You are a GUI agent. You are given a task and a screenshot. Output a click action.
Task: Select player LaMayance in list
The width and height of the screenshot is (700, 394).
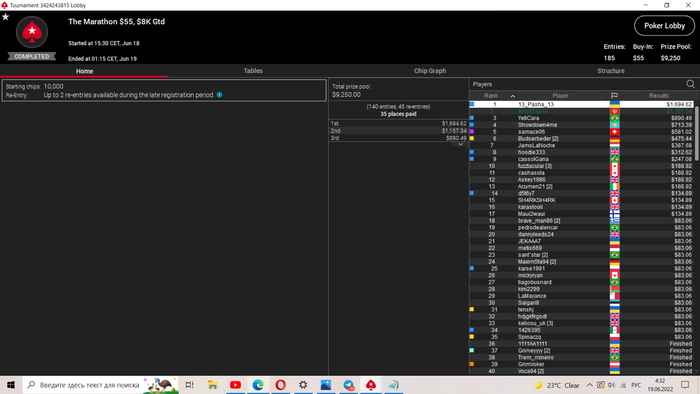pos(581,296)
